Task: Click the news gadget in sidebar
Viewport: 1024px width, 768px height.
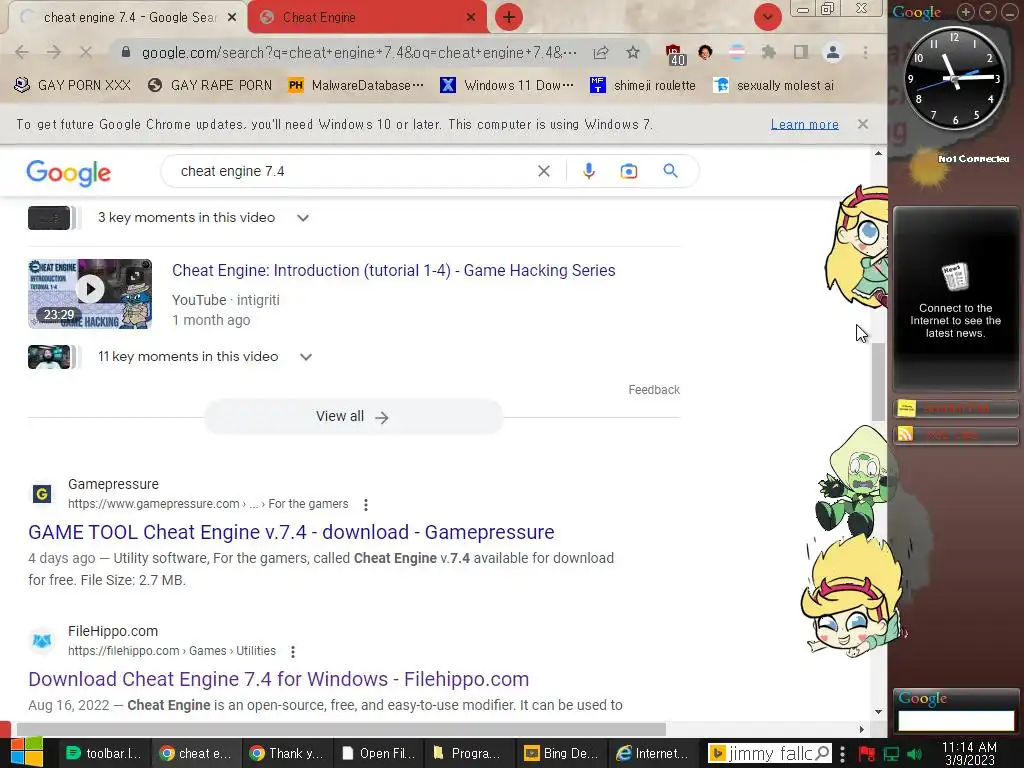Action: click(x=955, y=297)
